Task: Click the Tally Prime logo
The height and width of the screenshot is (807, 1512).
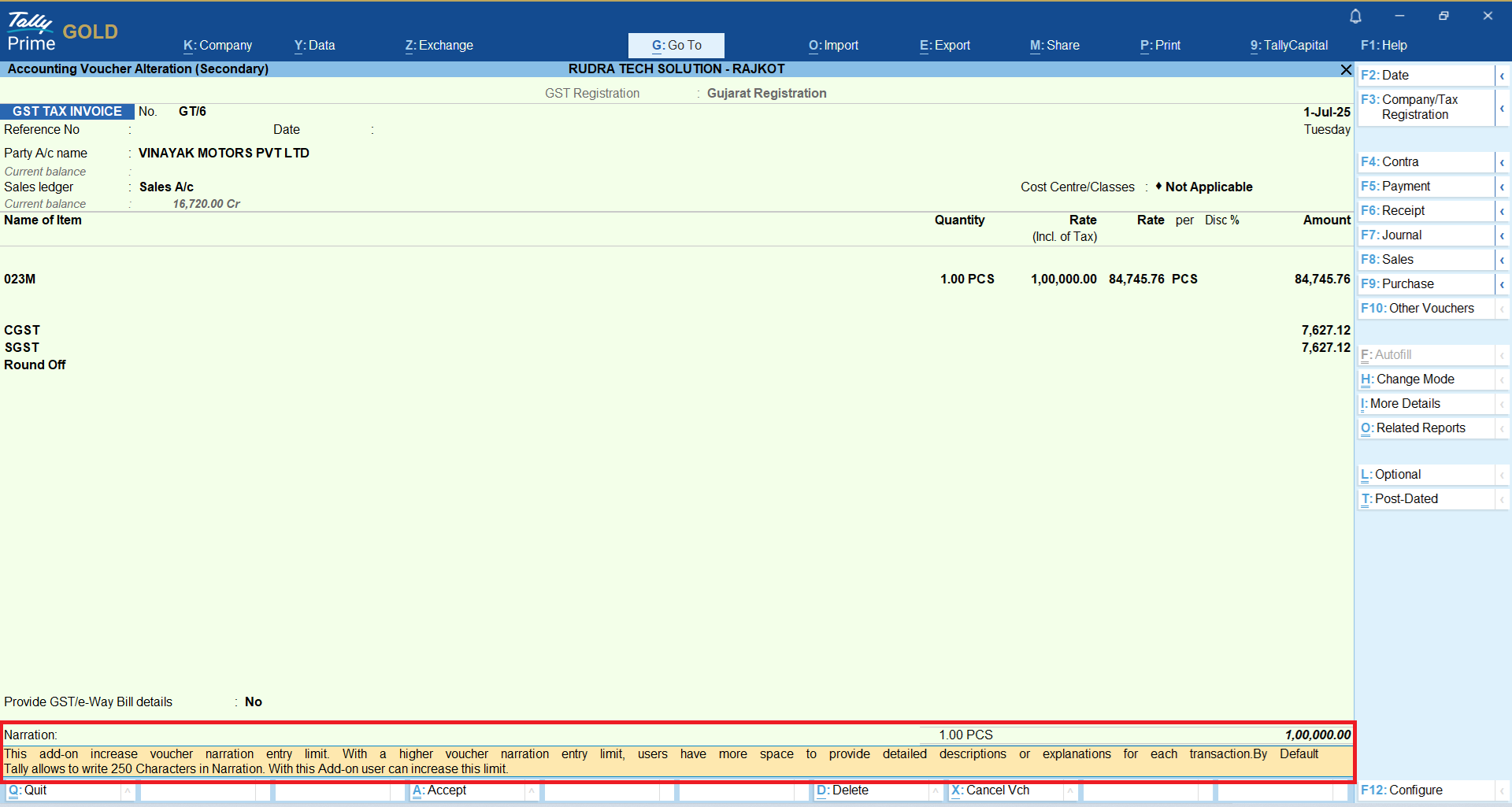Action: [x=31, y=31]
